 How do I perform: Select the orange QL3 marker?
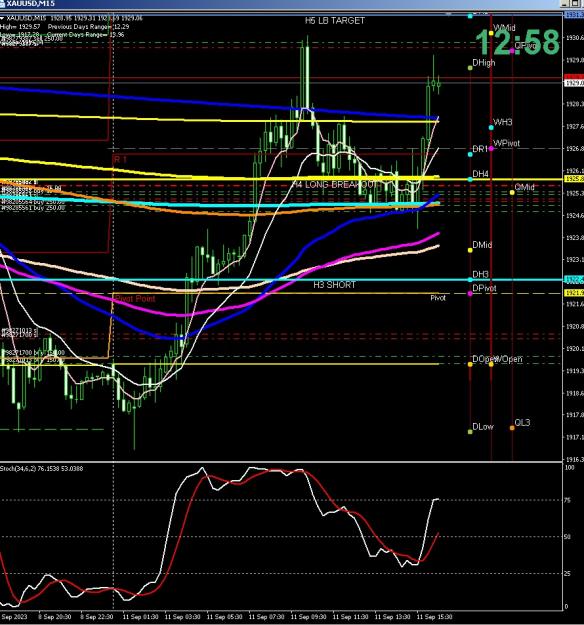pyautogui.click(x=512, y=428)
